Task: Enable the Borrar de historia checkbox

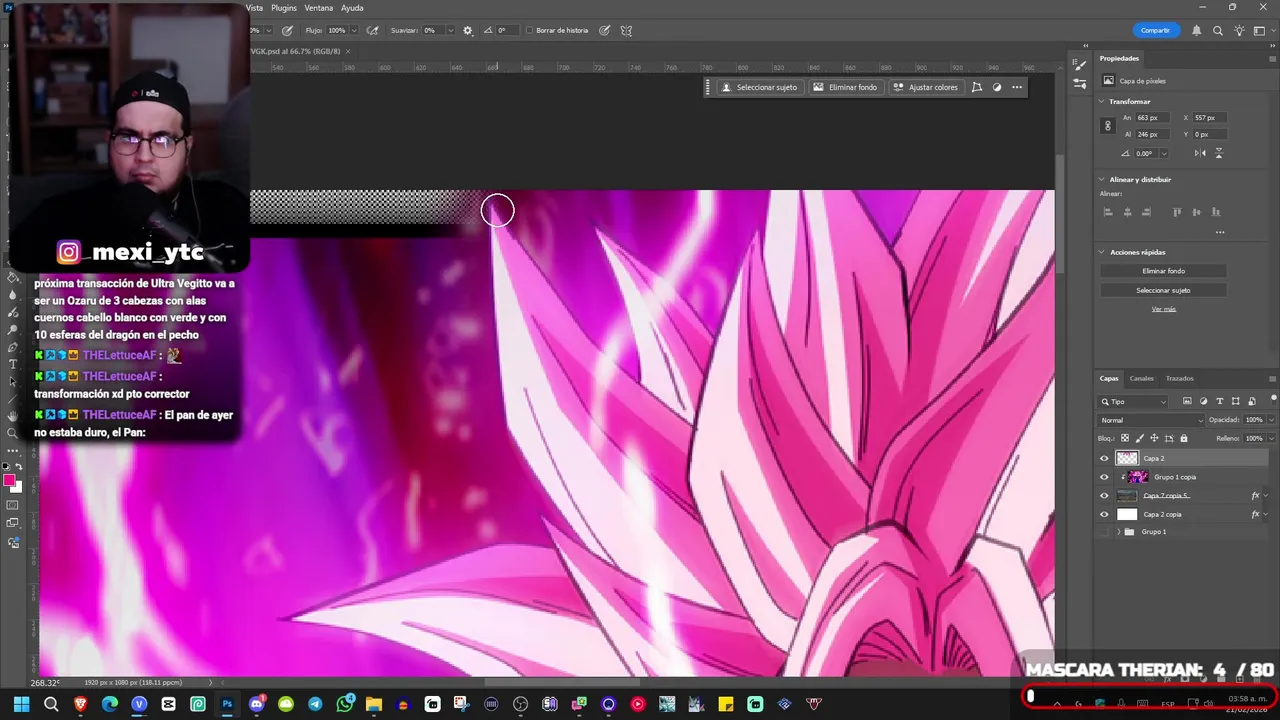Action: pos(530,30)
